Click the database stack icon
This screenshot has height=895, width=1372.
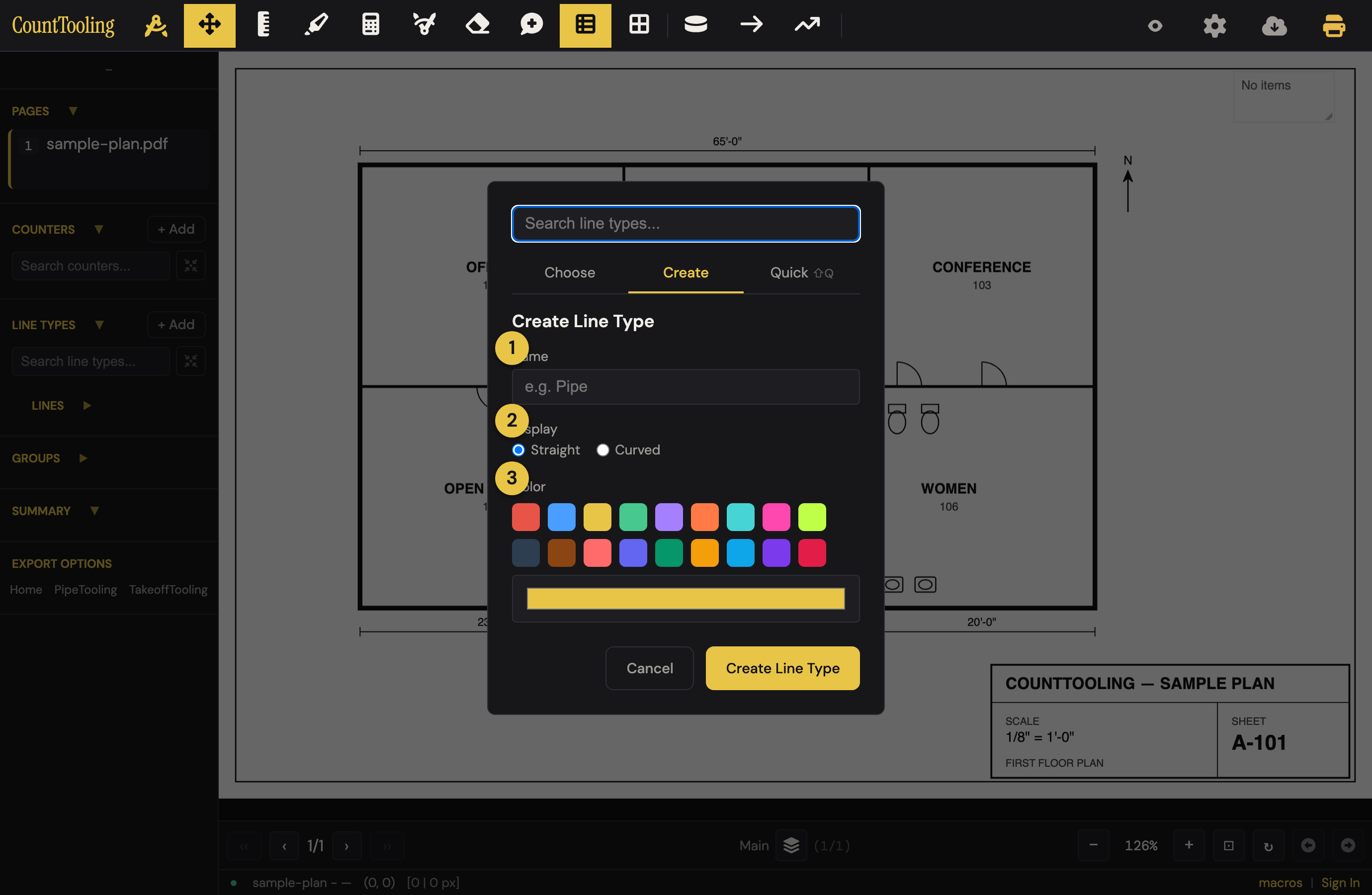(x=695, y=25)
